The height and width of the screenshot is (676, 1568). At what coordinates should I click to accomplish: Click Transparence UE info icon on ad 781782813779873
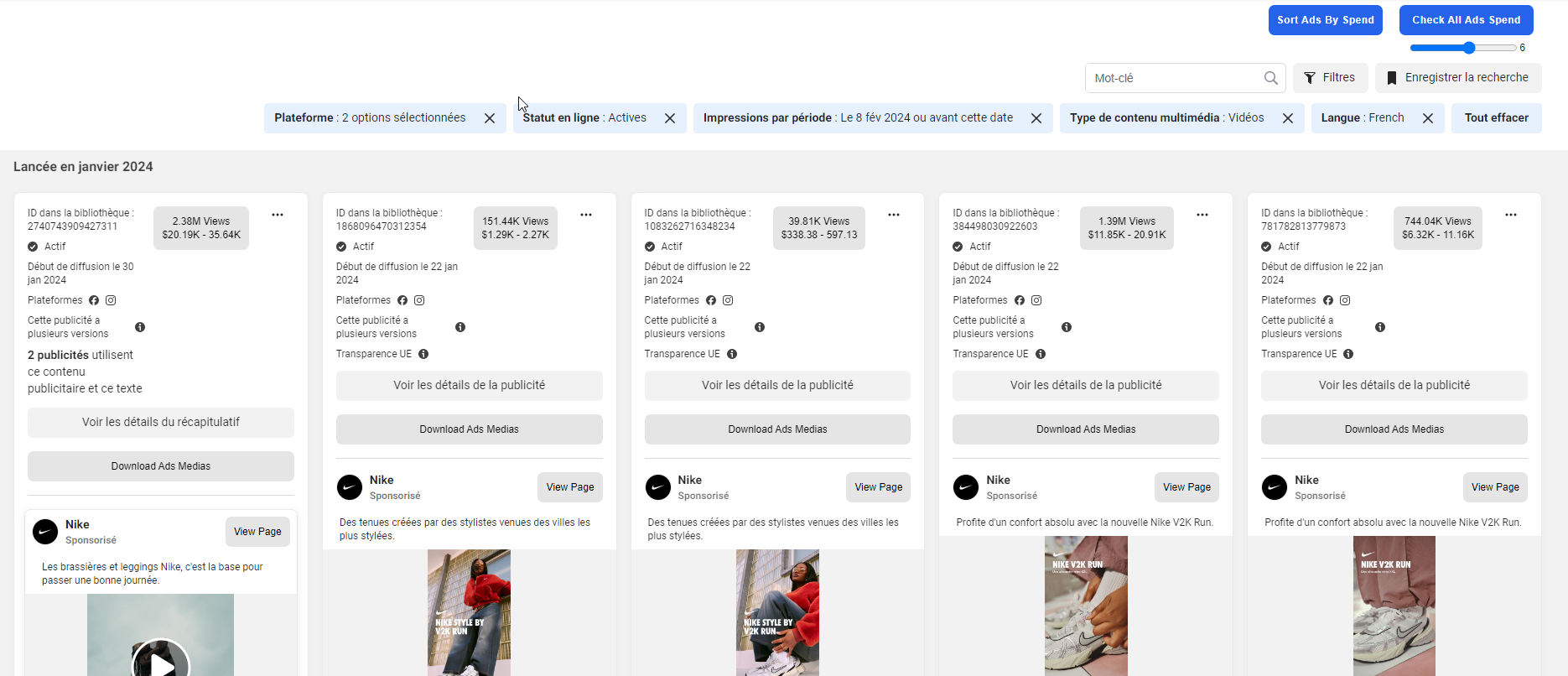(1348, 354)
